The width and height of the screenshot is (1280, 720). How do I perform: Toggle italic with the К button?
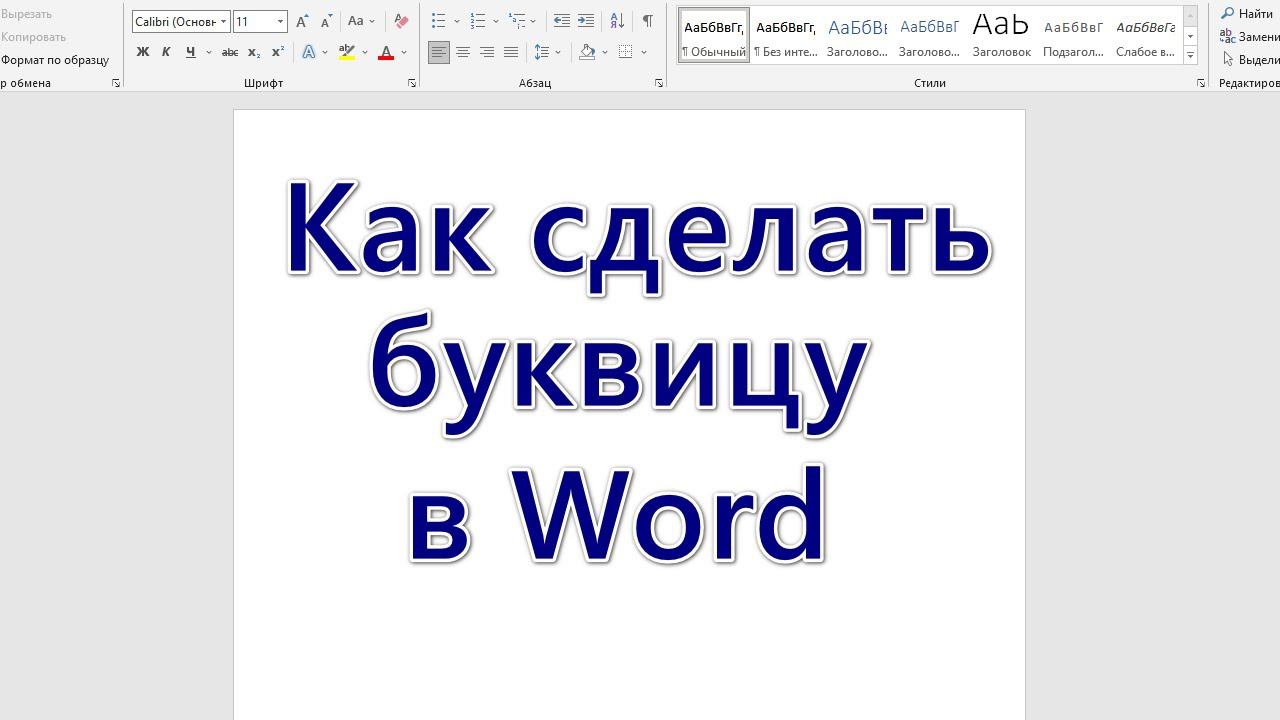coord(166,52)
